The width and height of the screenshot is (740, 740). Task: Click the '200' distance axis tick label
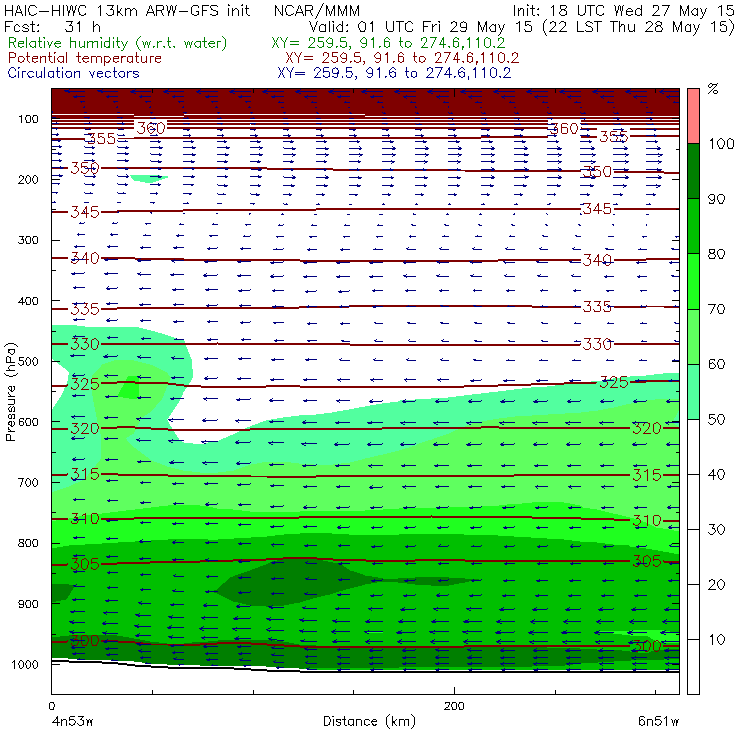pos(454,706)
